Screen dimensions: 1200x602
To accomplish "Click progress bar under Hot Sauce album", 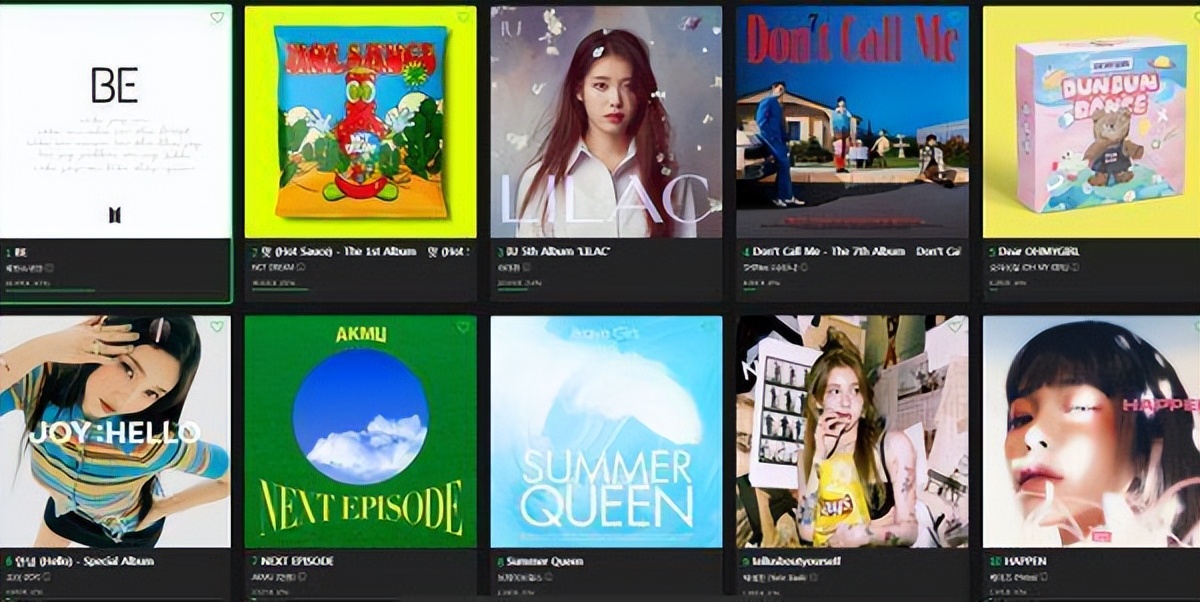I will 280,289.
